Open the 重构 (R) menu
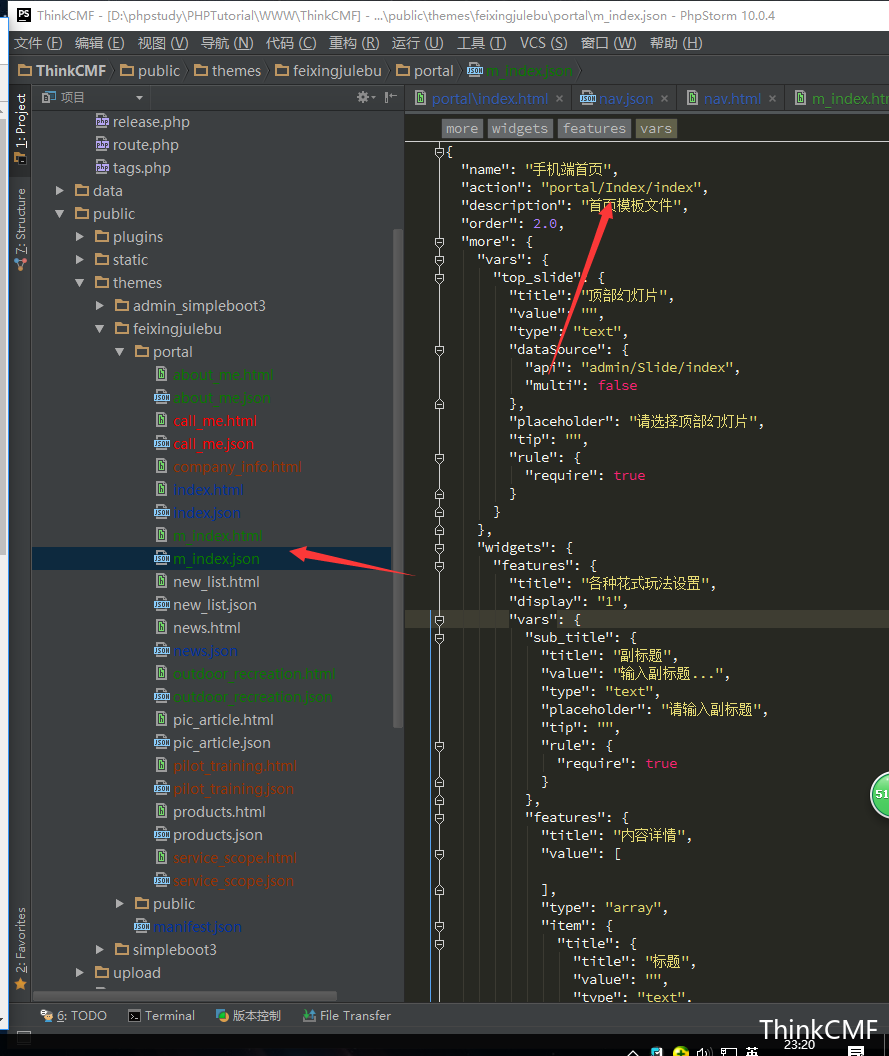The image size is (889, 1056). pos(354,43)
